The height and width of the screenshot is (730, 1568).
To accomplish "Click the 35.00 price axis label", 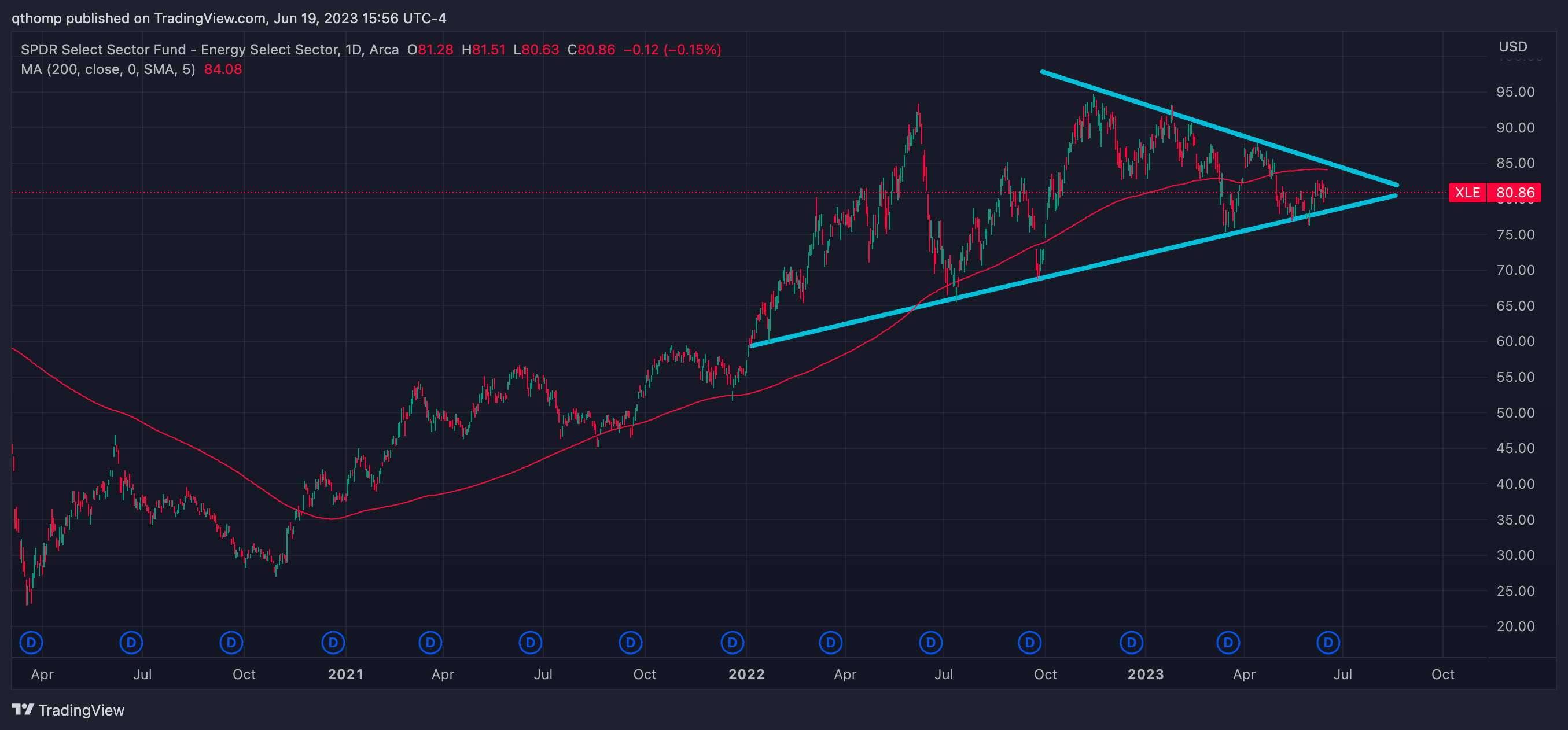I will pos(1516,520).
